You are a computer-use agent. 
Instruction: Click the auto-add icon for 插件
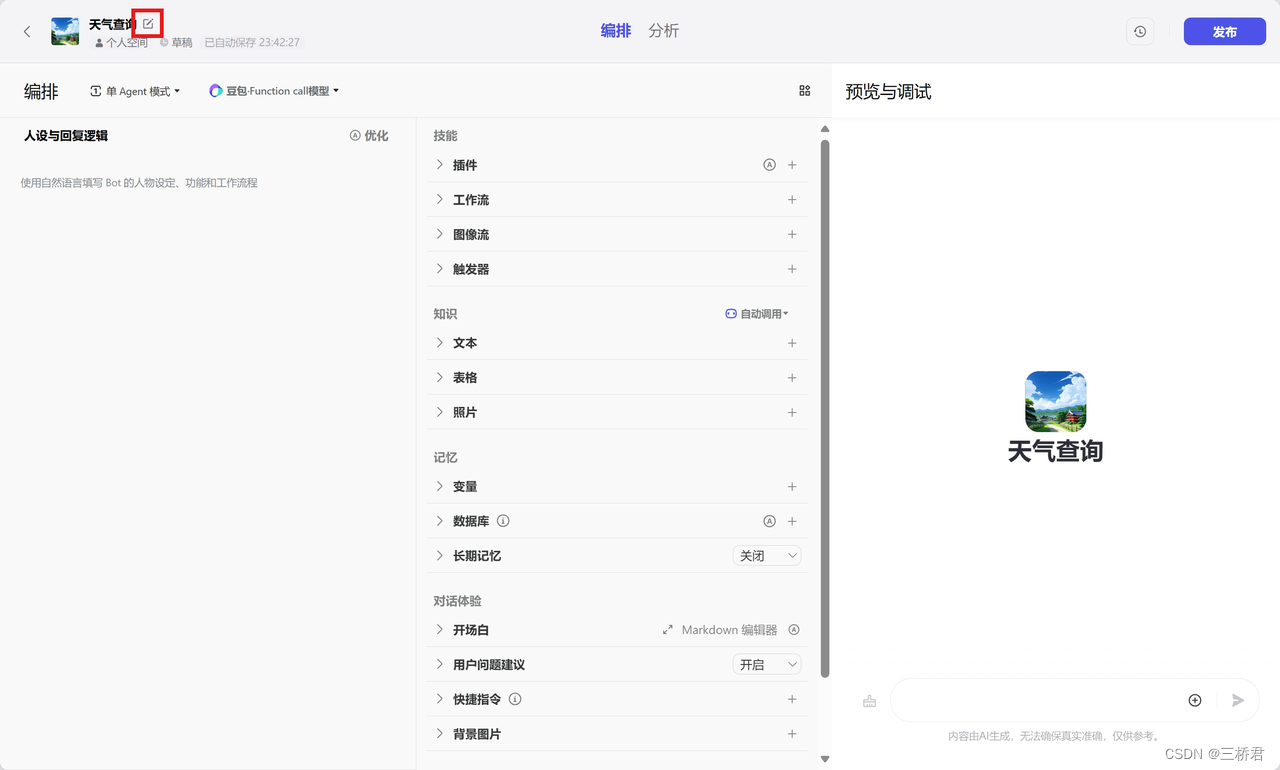pos(769,165)
